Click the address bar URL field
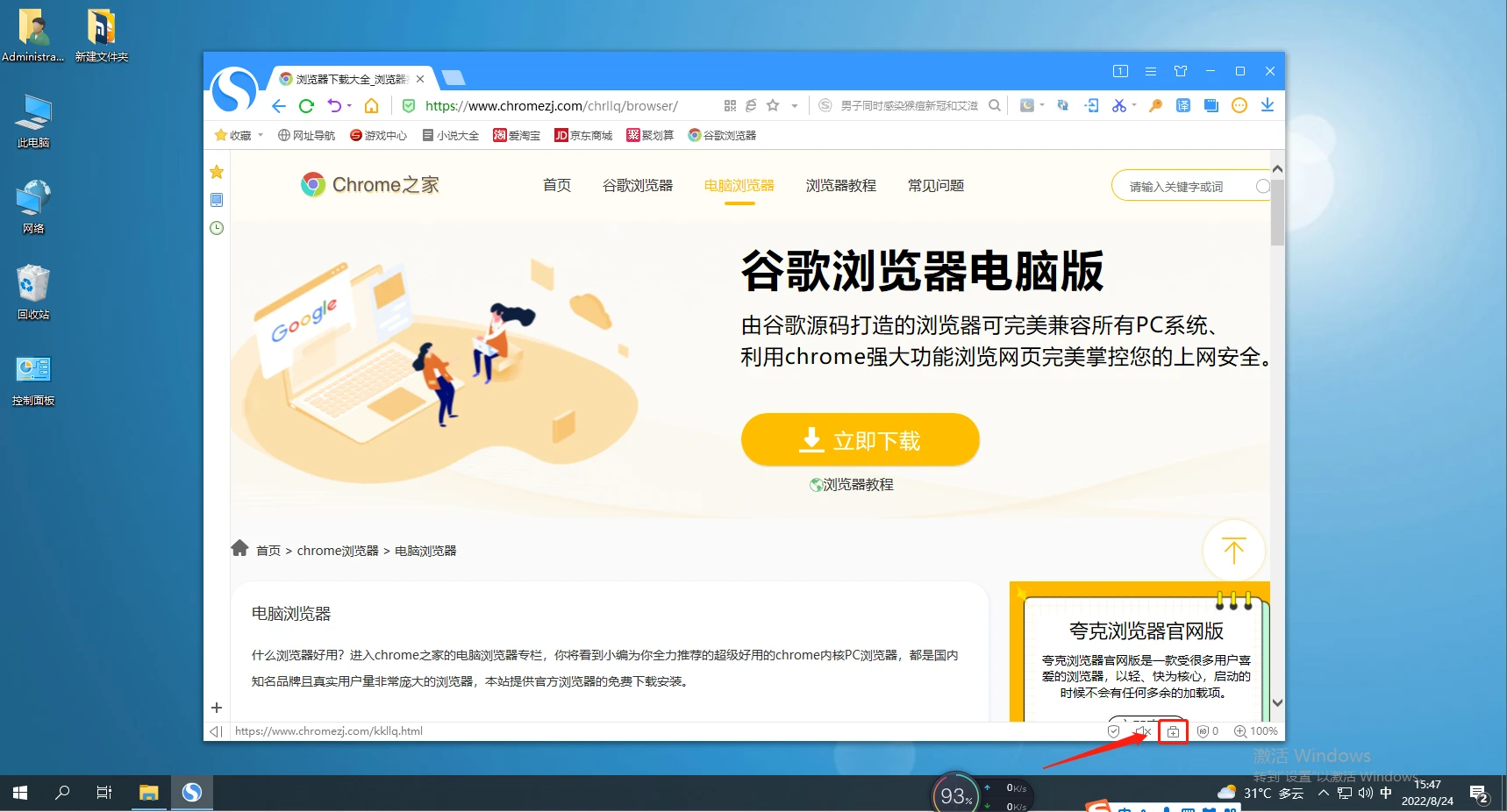The width and height of the screenshot is (1507, 812). 552,106
